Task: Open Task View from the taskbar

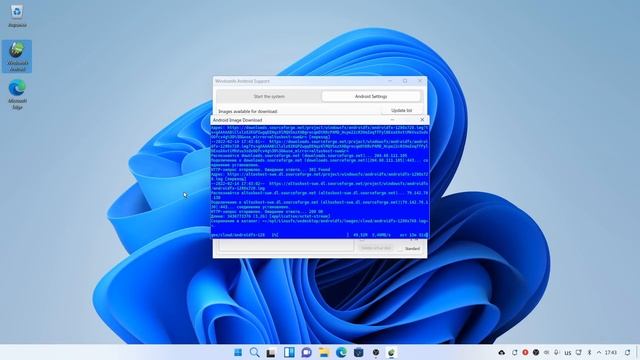Action: click(271, 352)
